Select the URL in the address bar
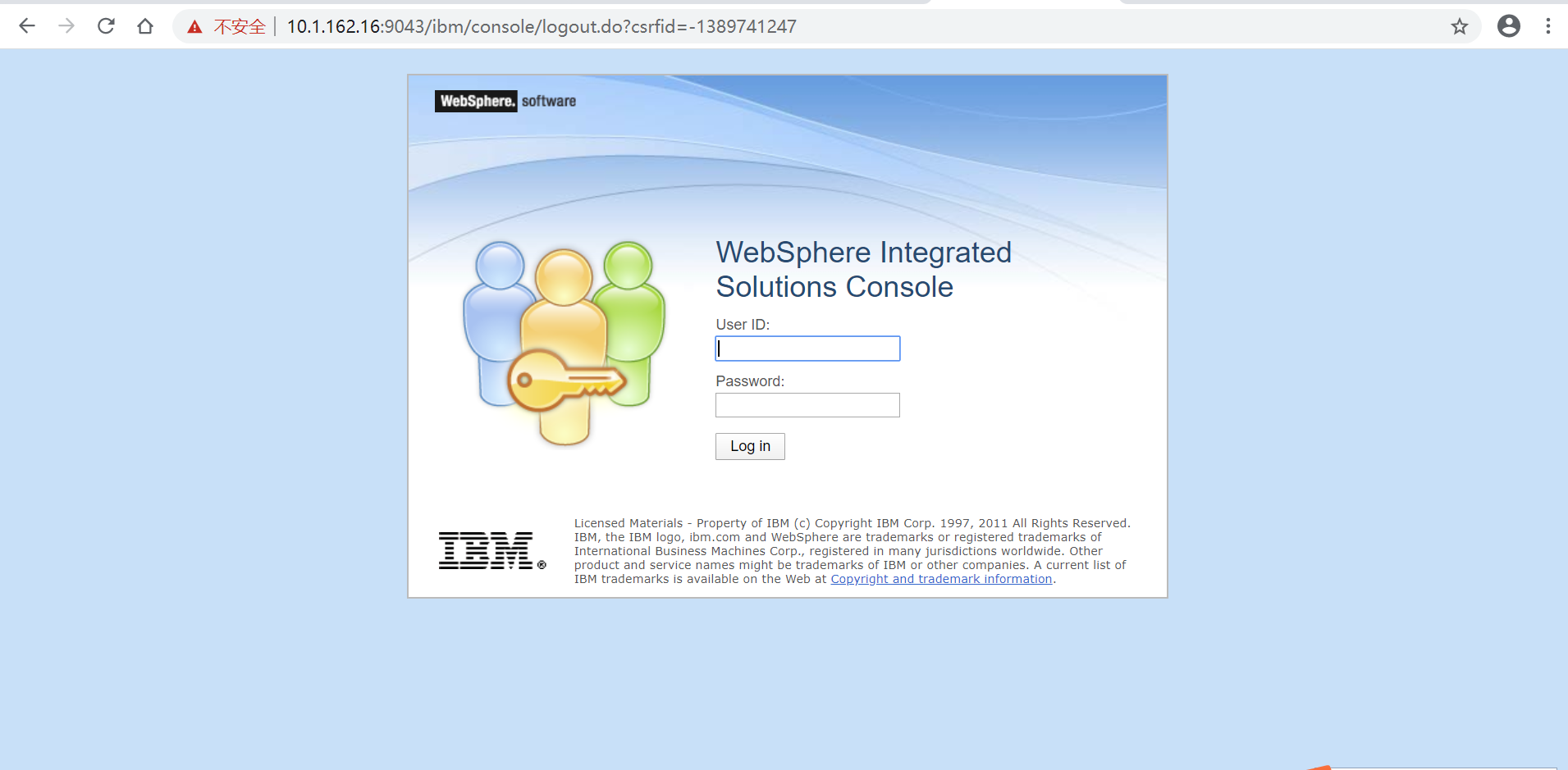 click(540, 25)
